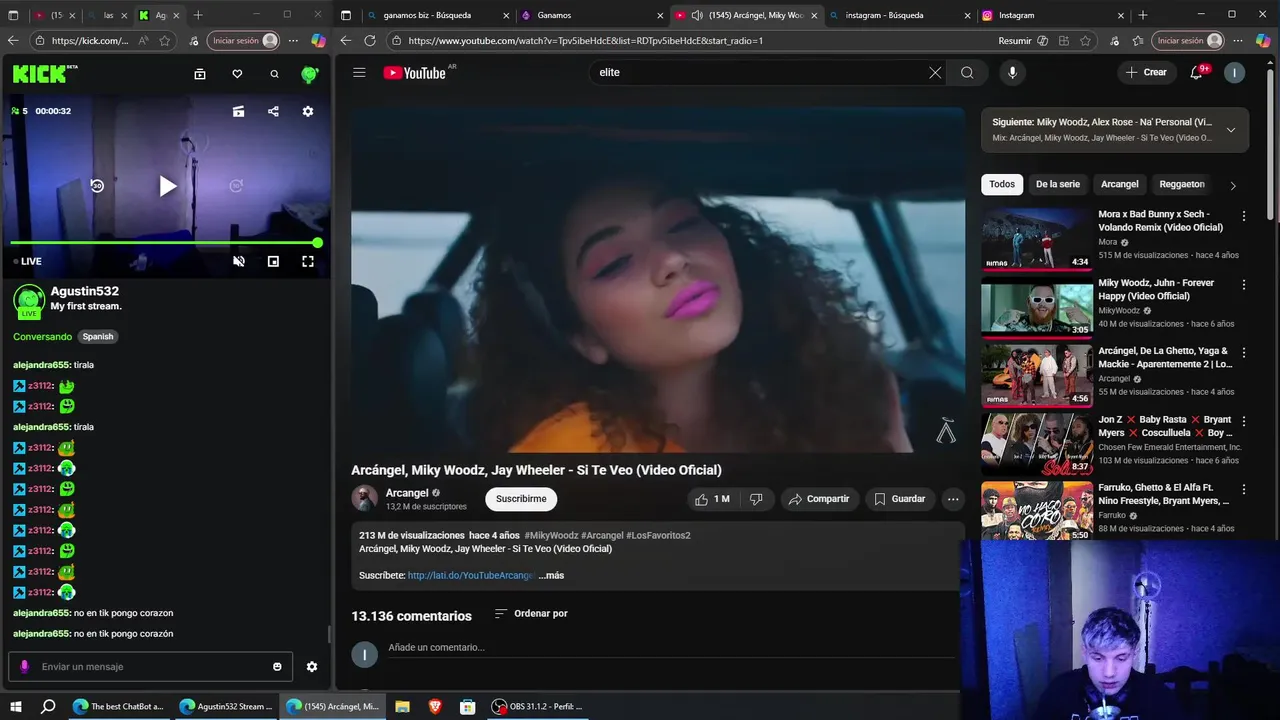Open the lati.do YouTubeArcangel link
1280x720 pixels.
pyautogui.click(x=470, y=576)
